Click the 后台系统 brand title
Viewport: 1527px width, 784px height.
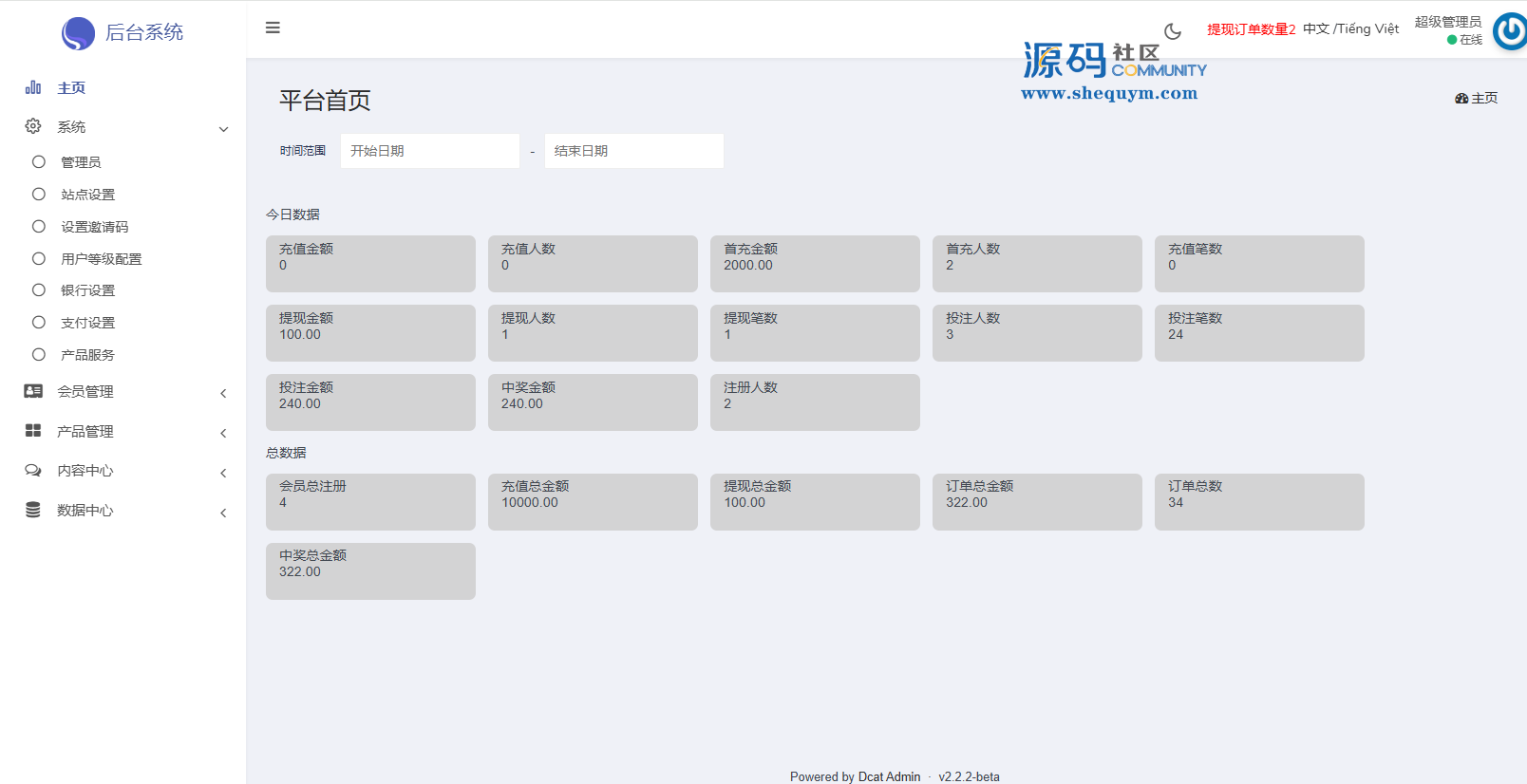click(x=144, y=32)
